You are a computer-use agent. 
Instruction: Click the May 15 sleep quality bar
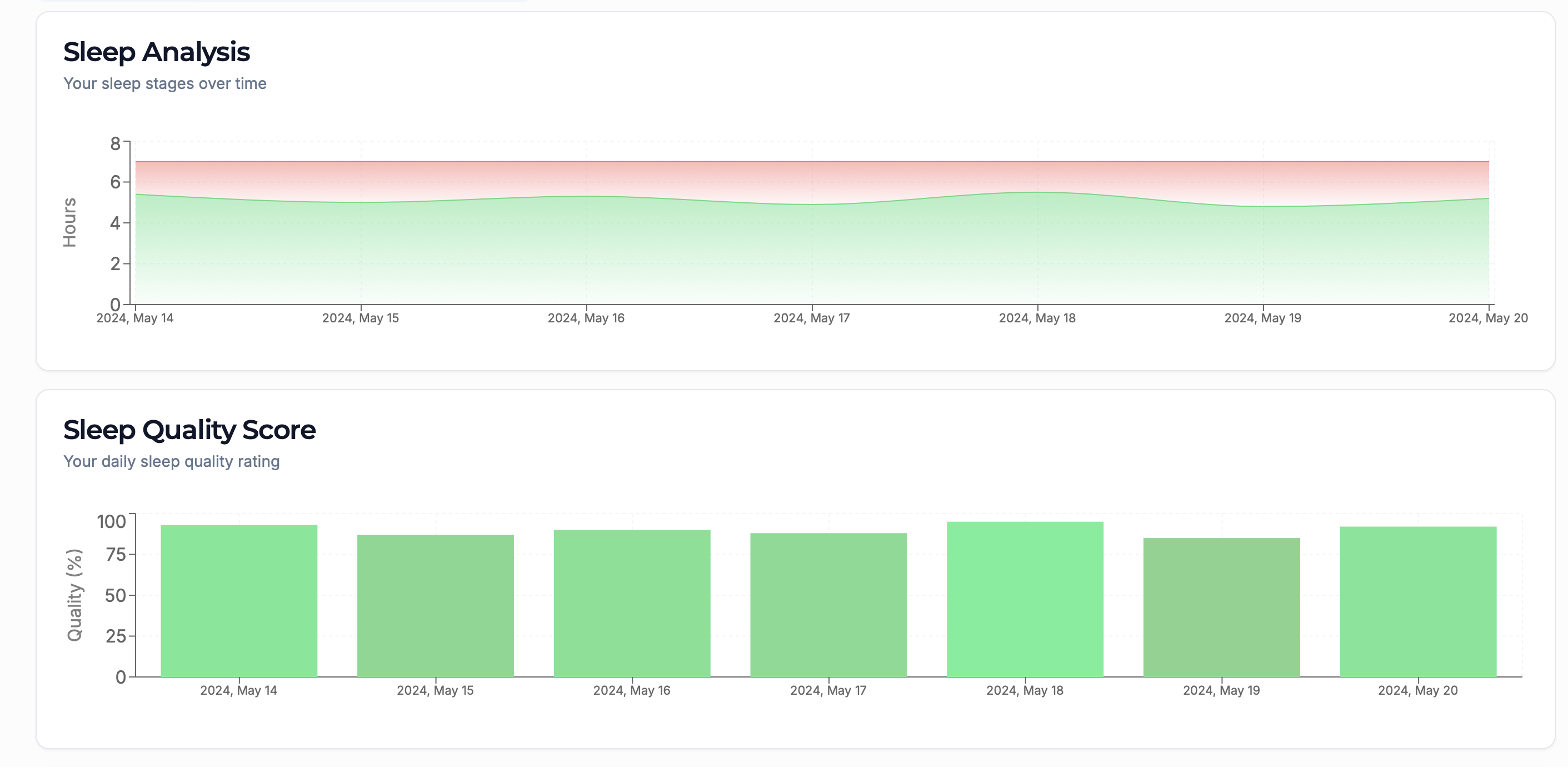pos(435,605)
